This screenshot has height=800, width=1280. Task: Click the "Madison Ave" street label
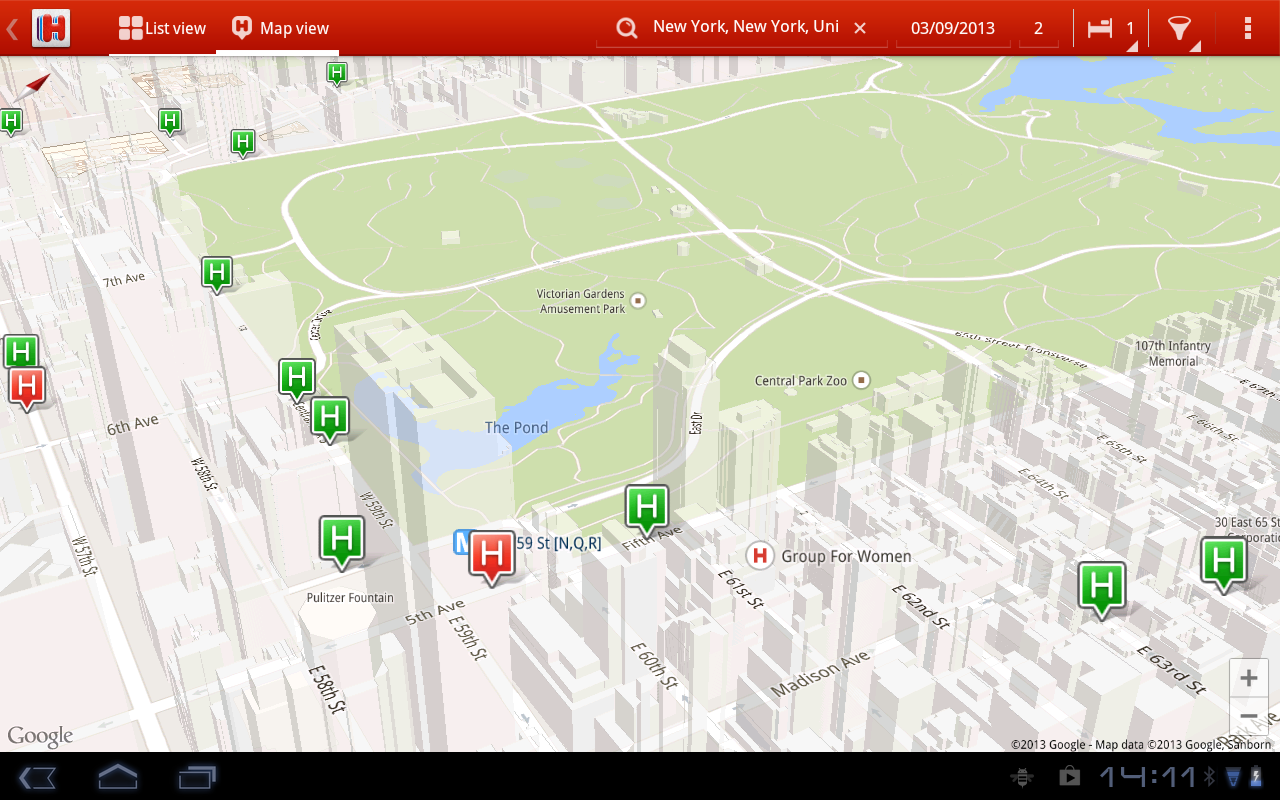(821, 675)
